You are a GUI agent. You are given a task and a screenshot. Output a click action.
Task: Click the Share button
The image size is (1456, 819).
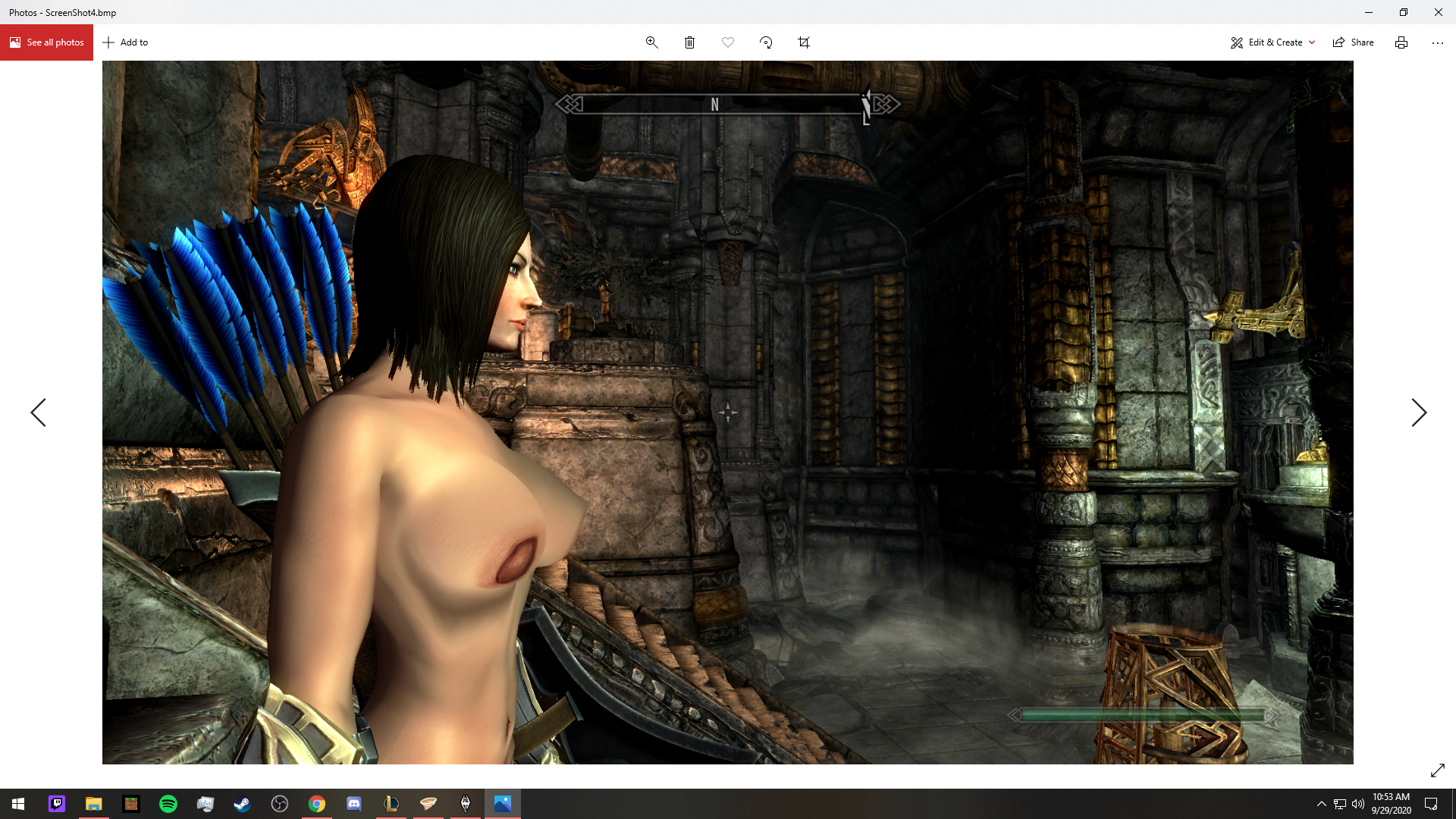(x=1354, y=42)
